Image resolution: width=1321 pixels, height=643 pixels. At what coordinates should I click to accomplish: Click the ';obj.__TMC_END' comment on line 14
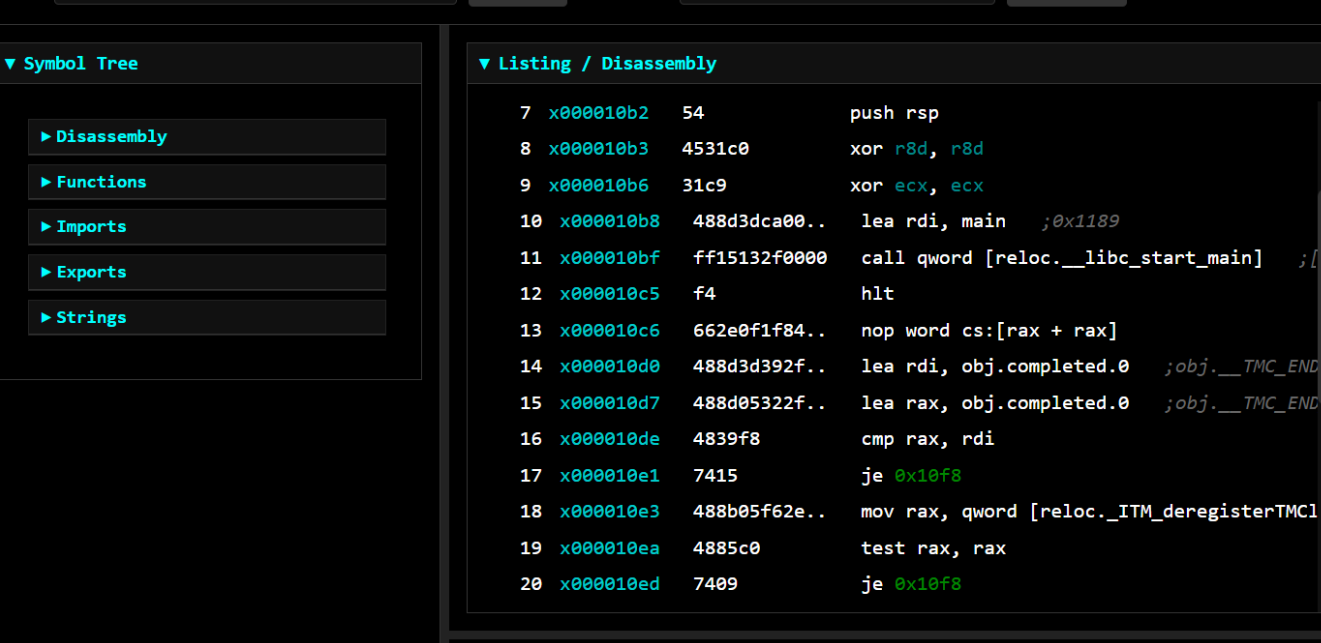point(1242,366)
